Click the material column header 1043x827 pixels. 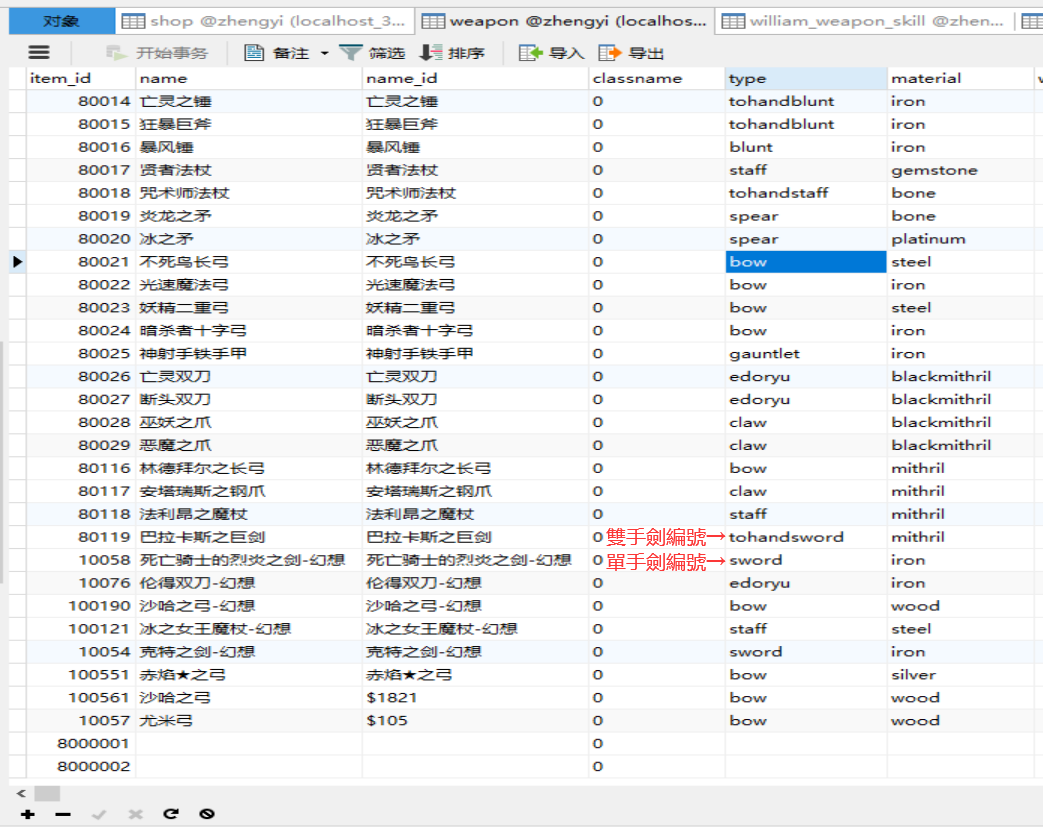[x=961, y=79]
